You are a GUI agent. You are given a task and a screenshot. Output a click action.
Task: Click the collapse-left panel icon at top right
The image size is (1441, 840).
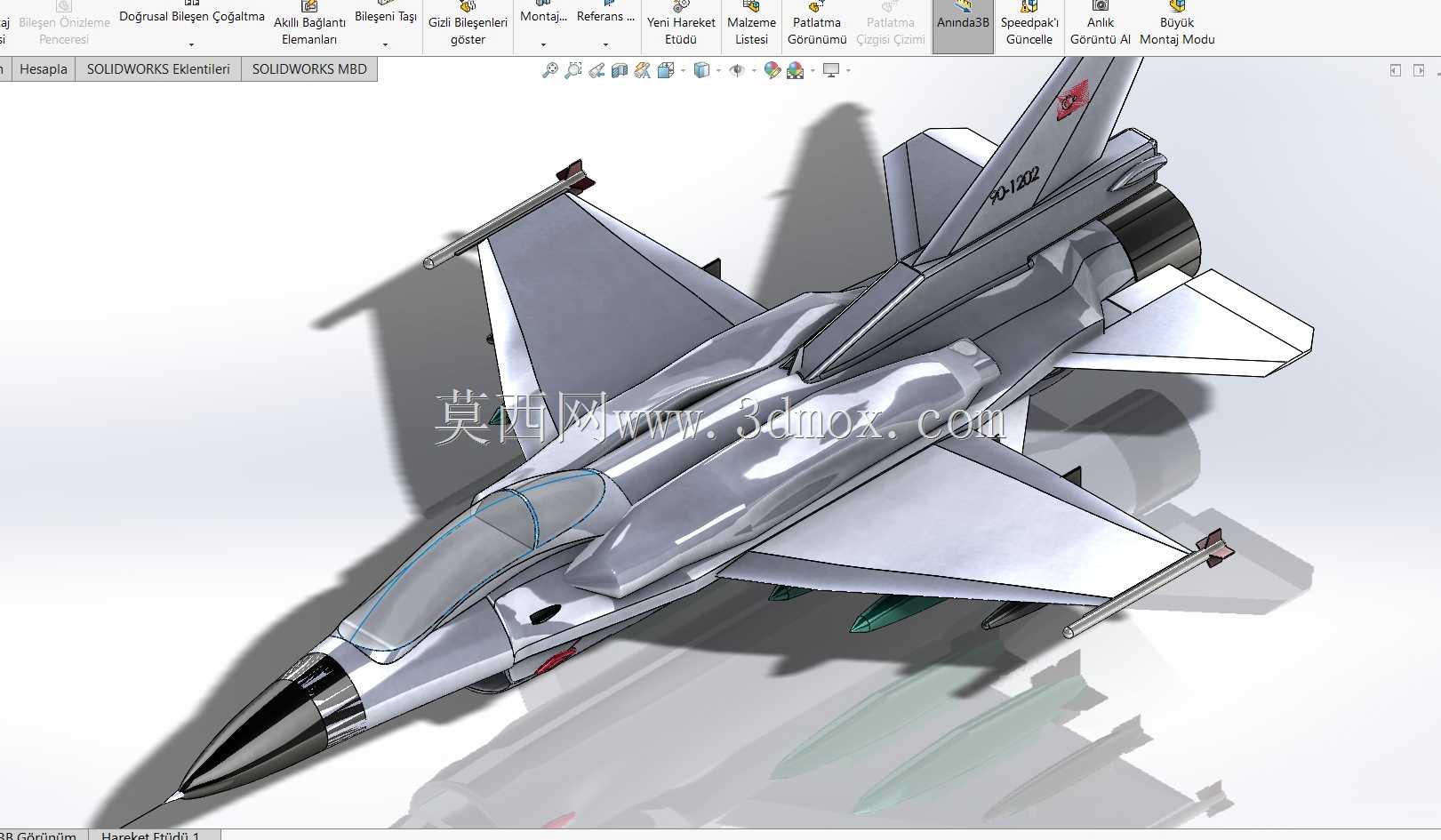click(x=1396, y=70)
